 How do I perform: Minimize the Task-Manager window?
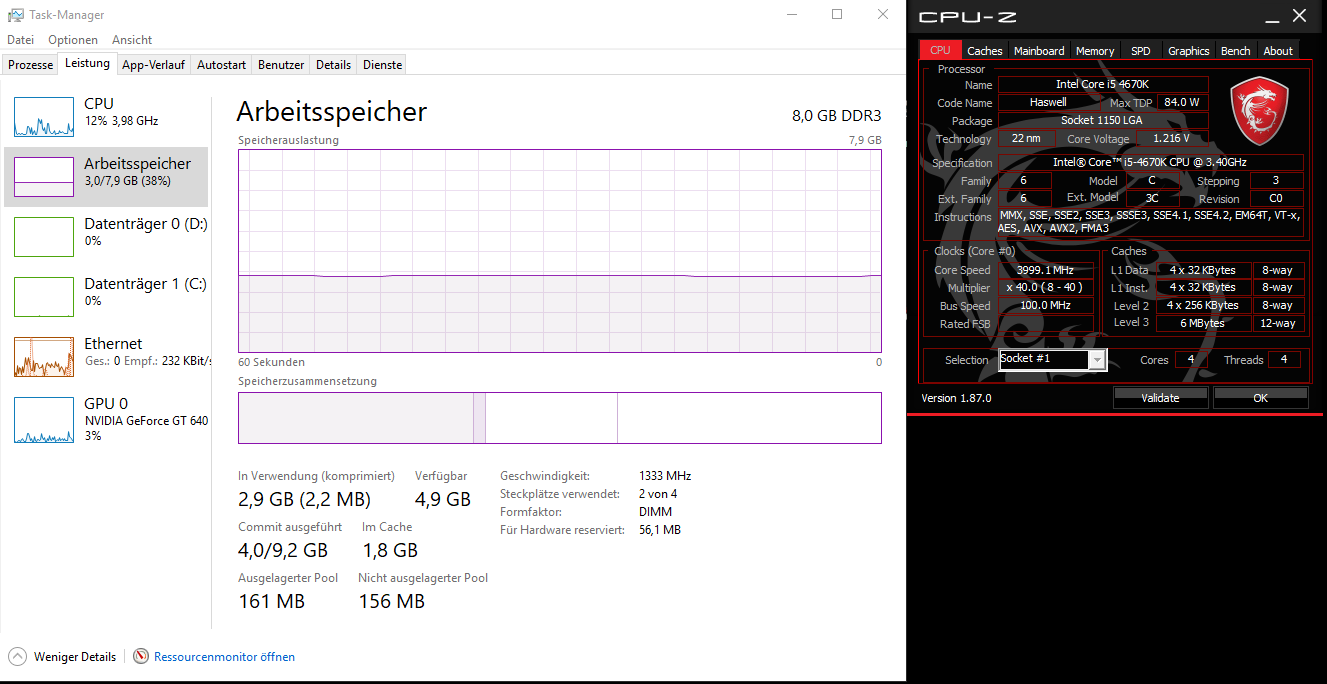click(791, 15)
